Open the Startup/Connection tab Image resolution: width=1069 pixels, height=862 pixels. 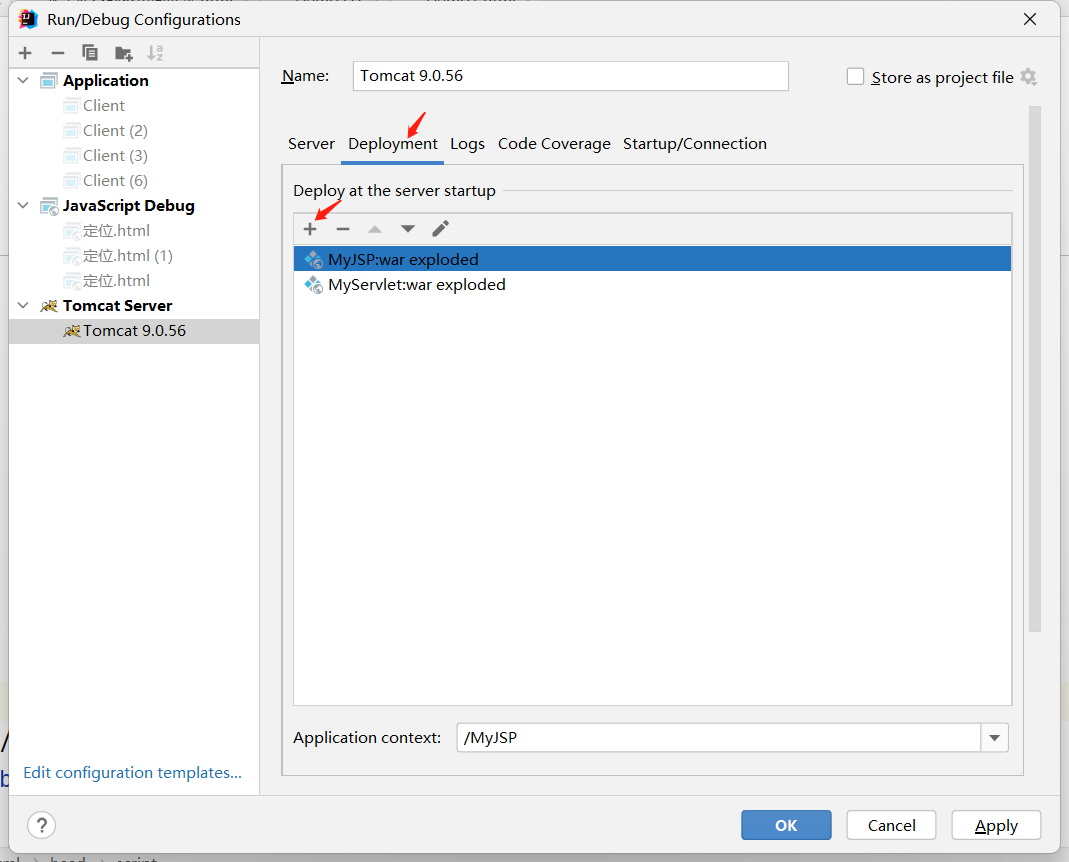(695, 144)
